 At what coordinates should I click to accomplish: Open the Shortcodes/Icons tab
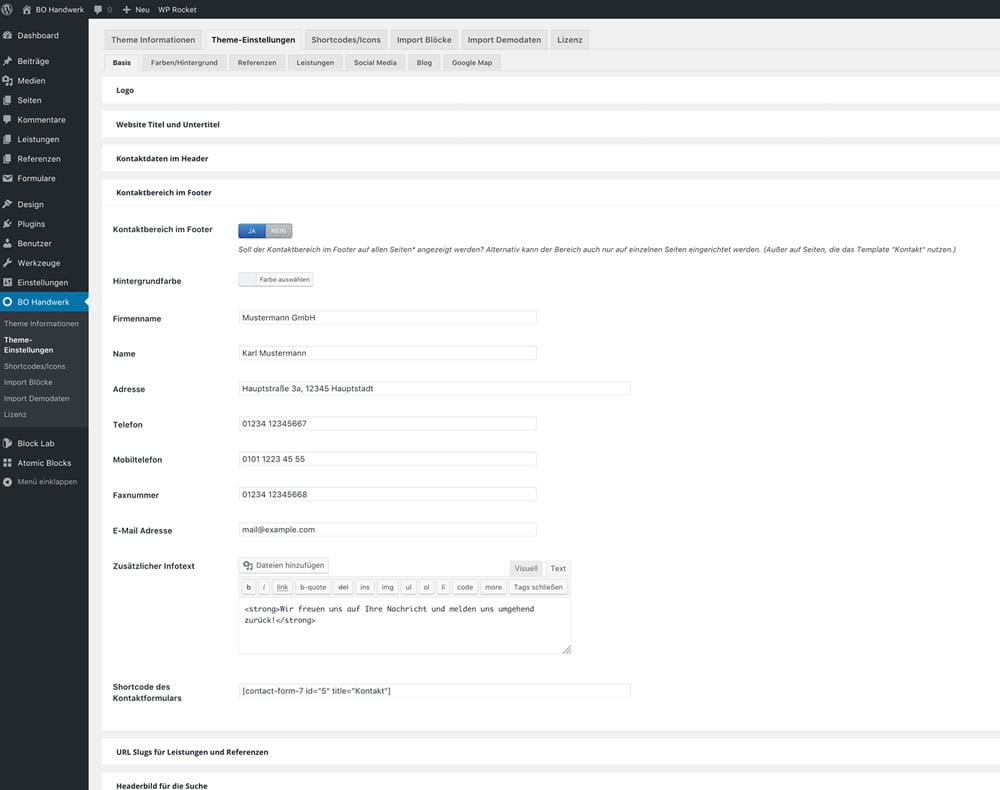pyautogui.click(x=346, y=40)
